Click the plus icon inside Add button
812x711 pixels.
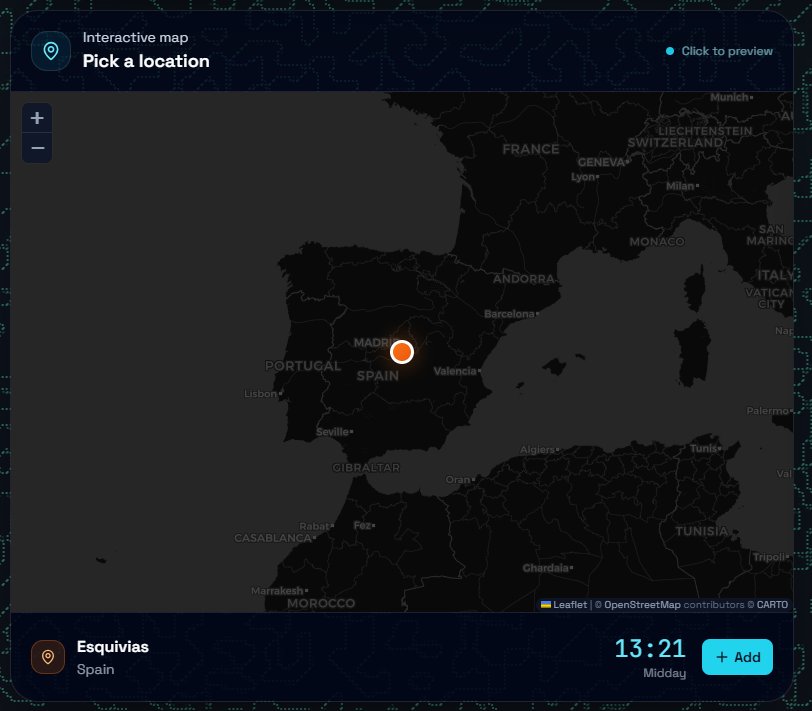721,657
